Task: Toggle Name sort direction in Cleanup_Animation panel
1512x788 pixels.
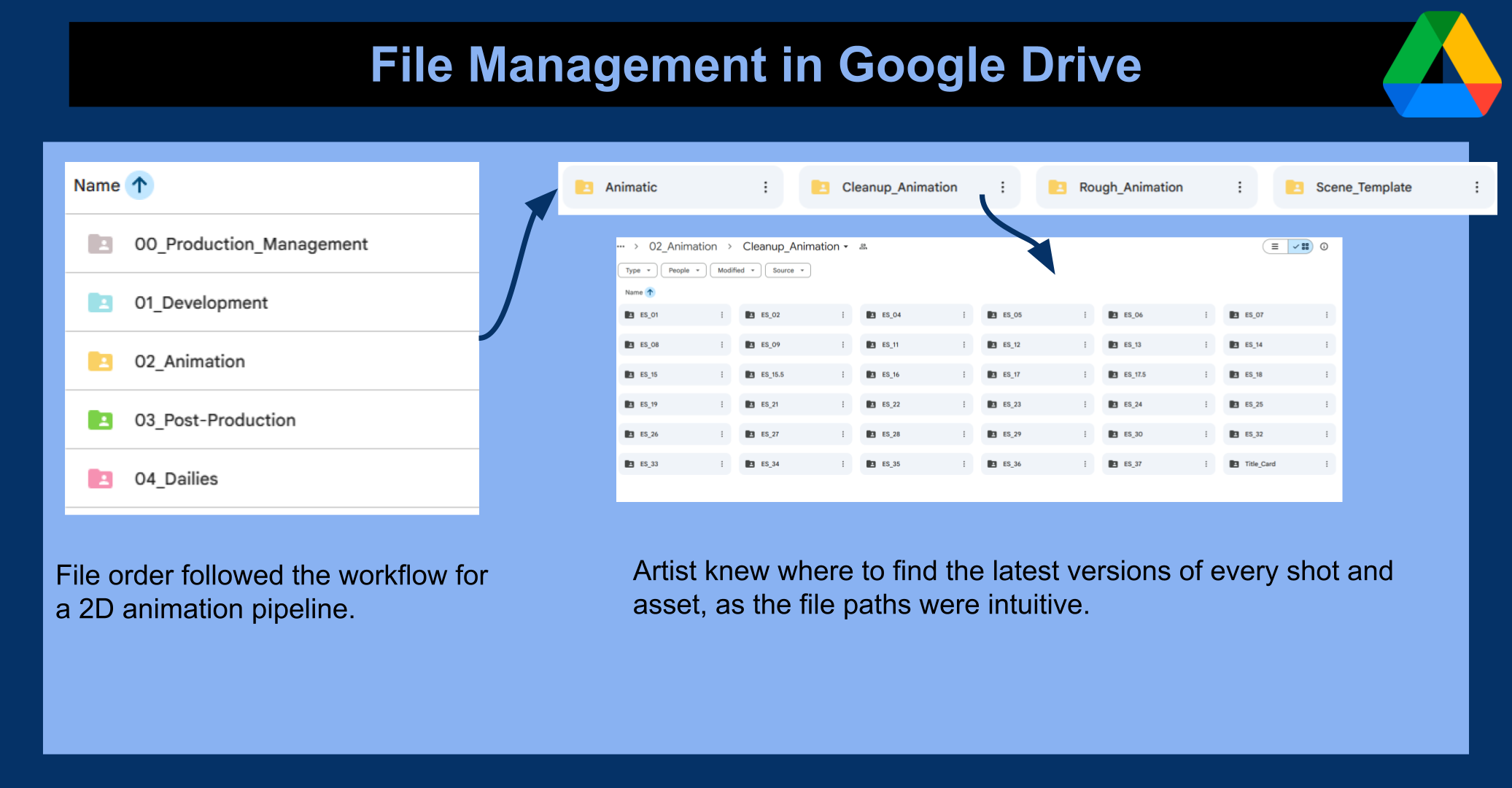Action: point(650,293)
